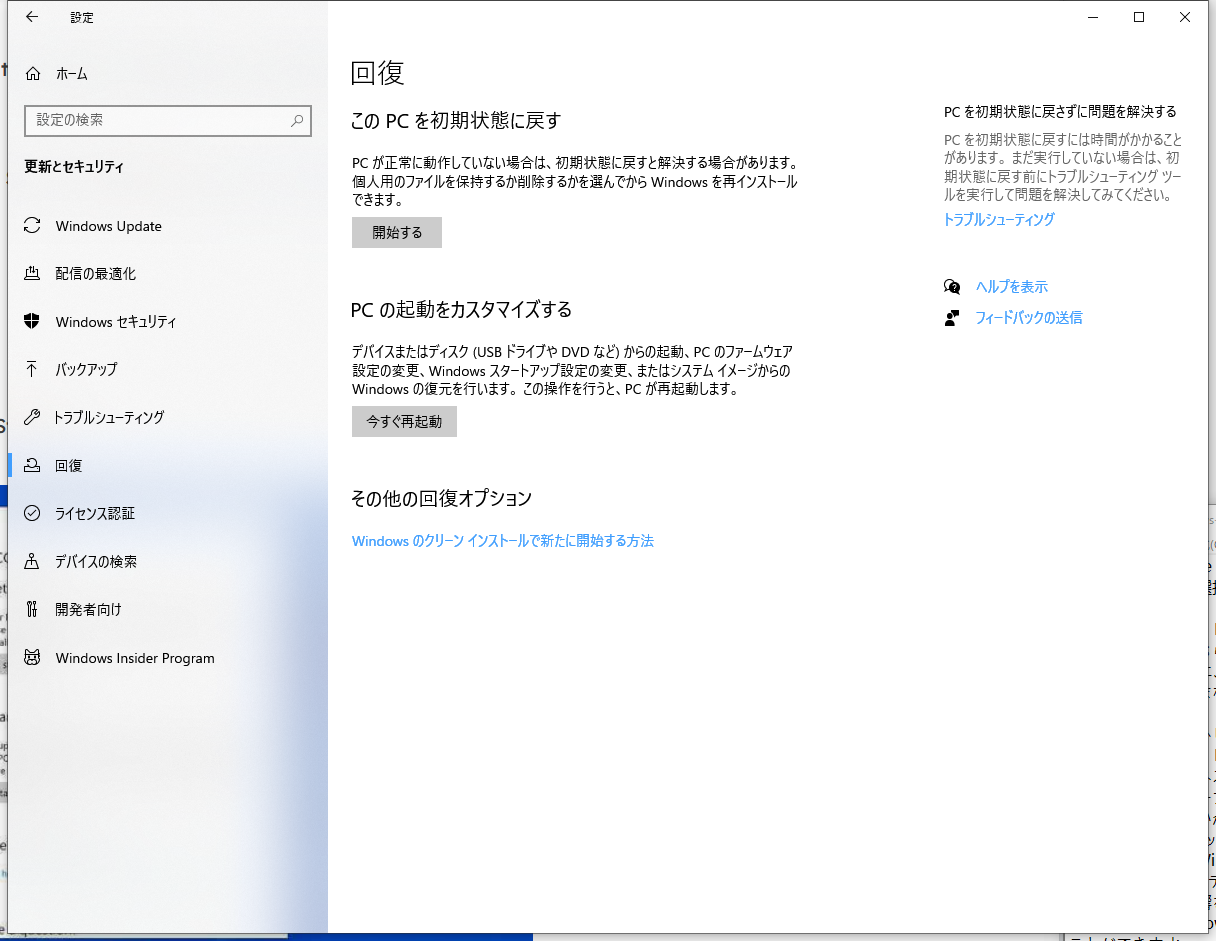
Task: Open 開発者向け settings
Action: (90, 609)
